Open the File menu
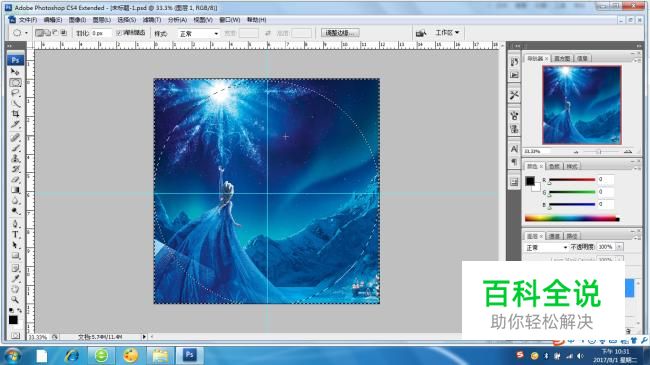Image resolution: width=650 pixels, height=365 pixels. pyautogui.click(x=28, y=20)
